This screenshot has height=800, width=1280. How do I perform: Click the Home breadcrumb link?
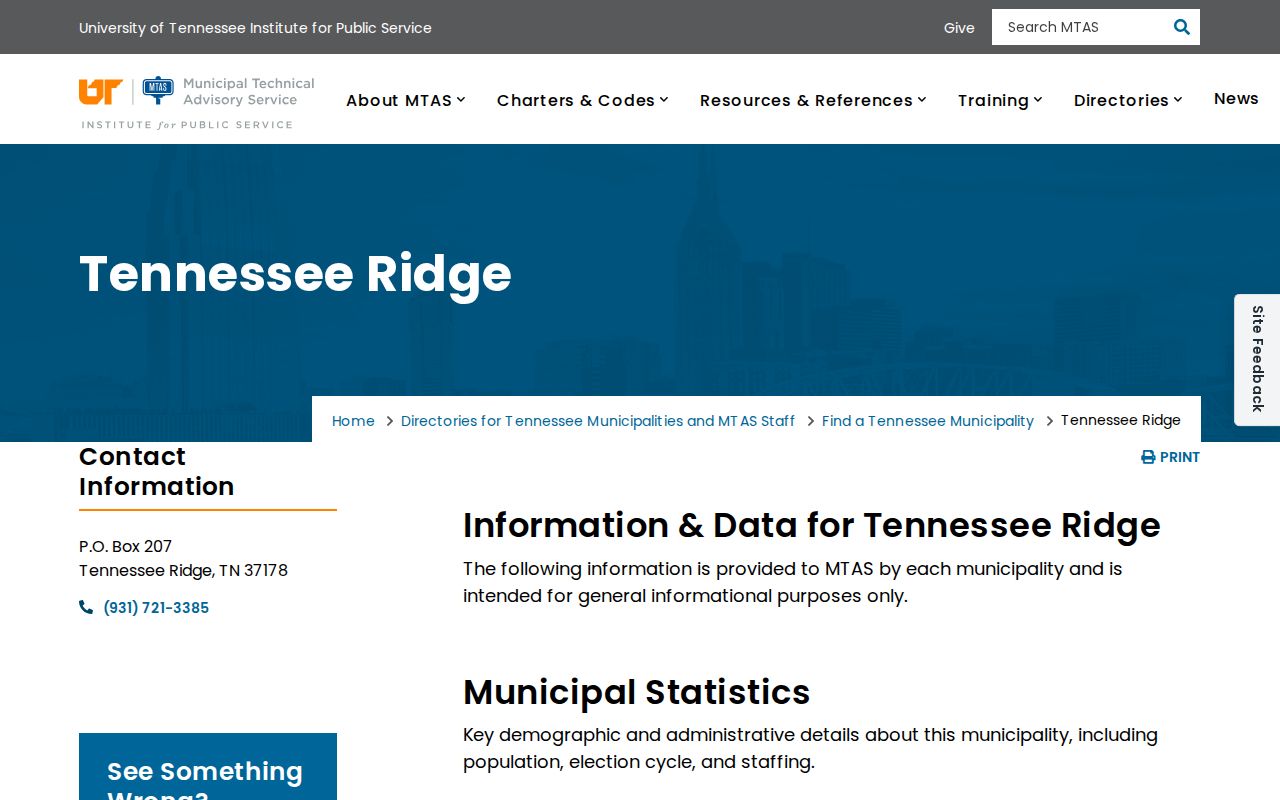(x=353, y=421)
